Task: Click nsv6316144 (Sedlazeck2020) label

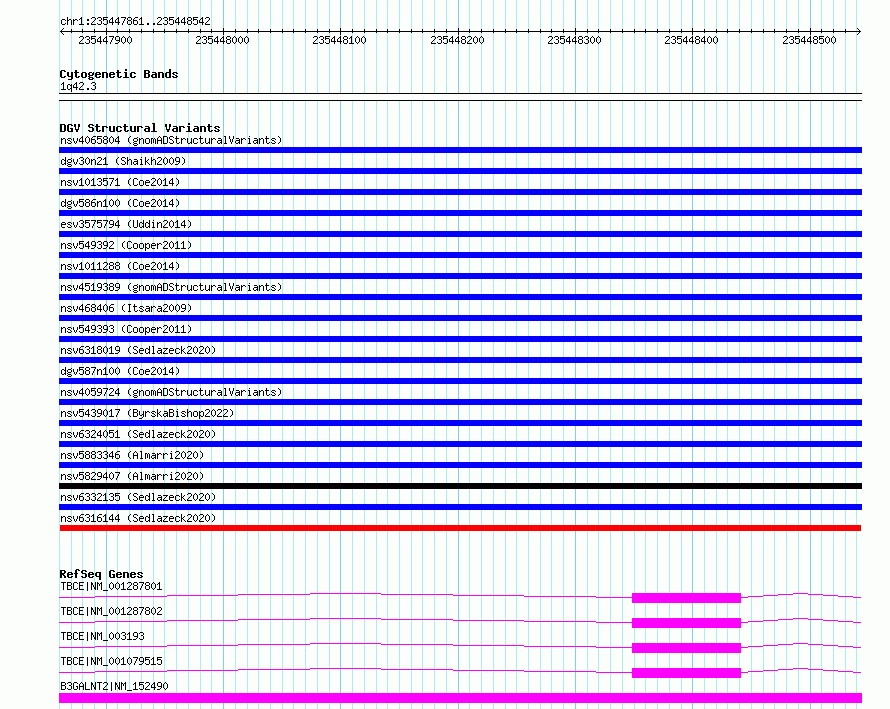Action: (x=138, y=518)
